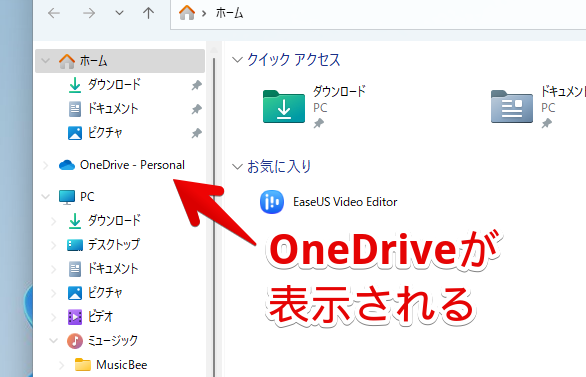Expand ピクチャ under PC
Viewport: 586px width, 377px height.
[53, 293]
